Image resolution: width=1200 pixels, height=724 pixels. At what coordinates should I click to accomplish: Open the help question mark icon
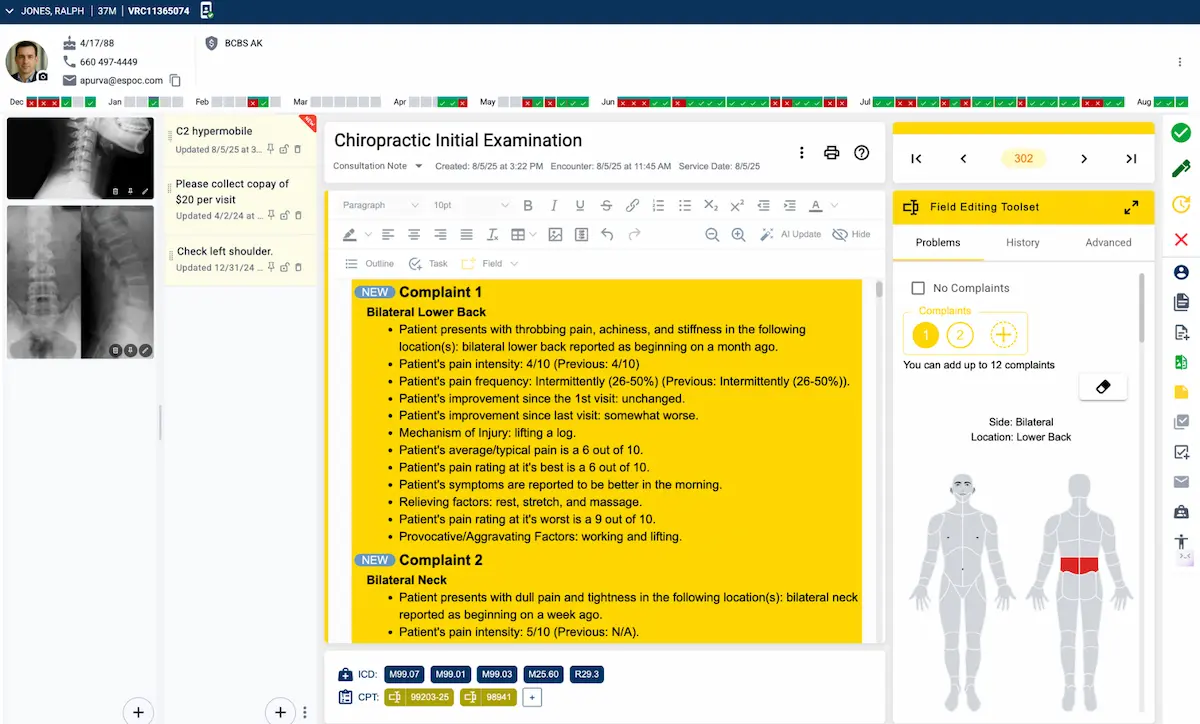(861, 153)
